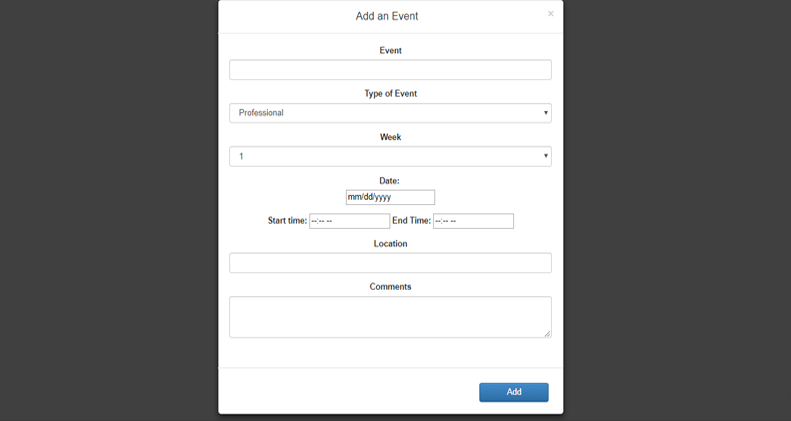Screen dimensions: 791x421
Task: Click the Type of Event label
Action: click(390, 94)
